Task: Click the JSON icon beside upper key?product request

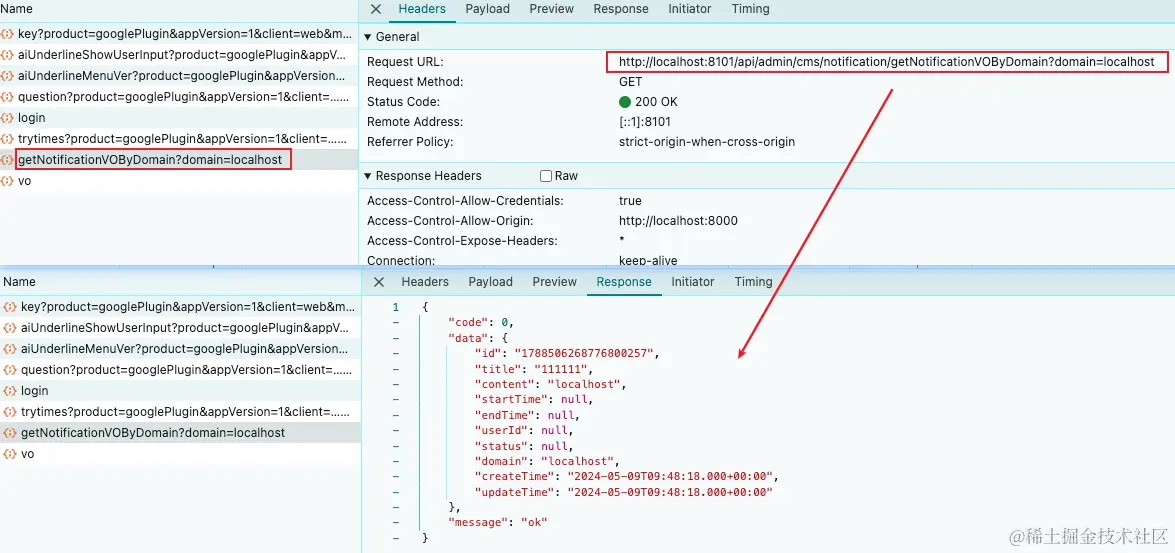Action: coord(7,34)
